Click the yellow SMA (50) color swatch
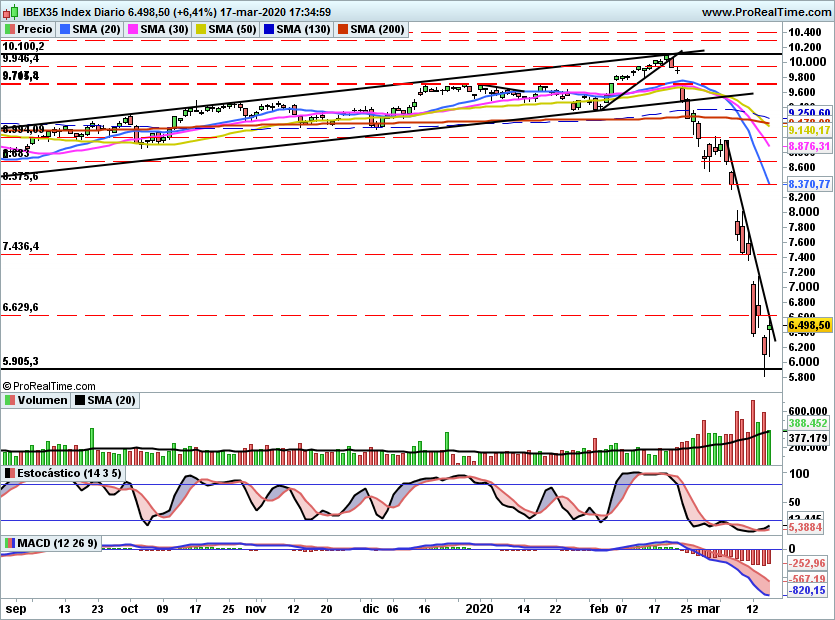Viewport: 835px width, 620px height. [198, 29]
